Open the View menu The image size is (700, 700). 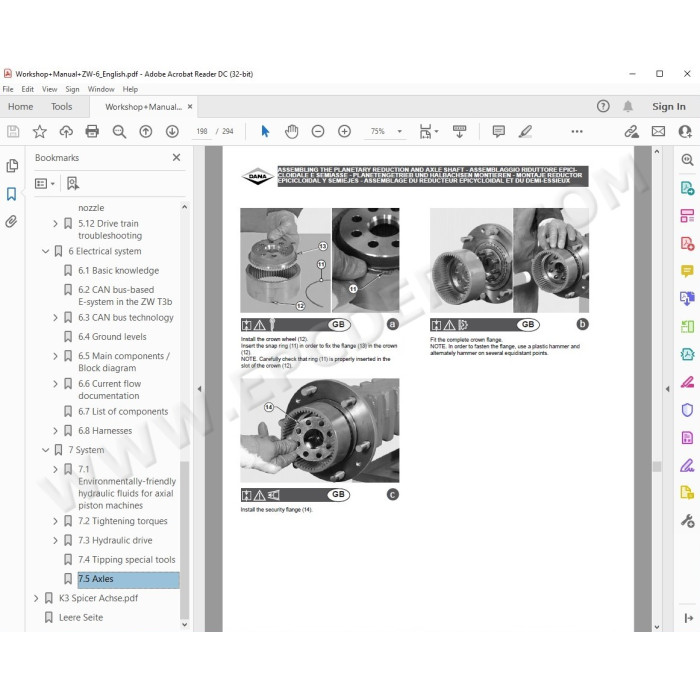tap(50, 89)
